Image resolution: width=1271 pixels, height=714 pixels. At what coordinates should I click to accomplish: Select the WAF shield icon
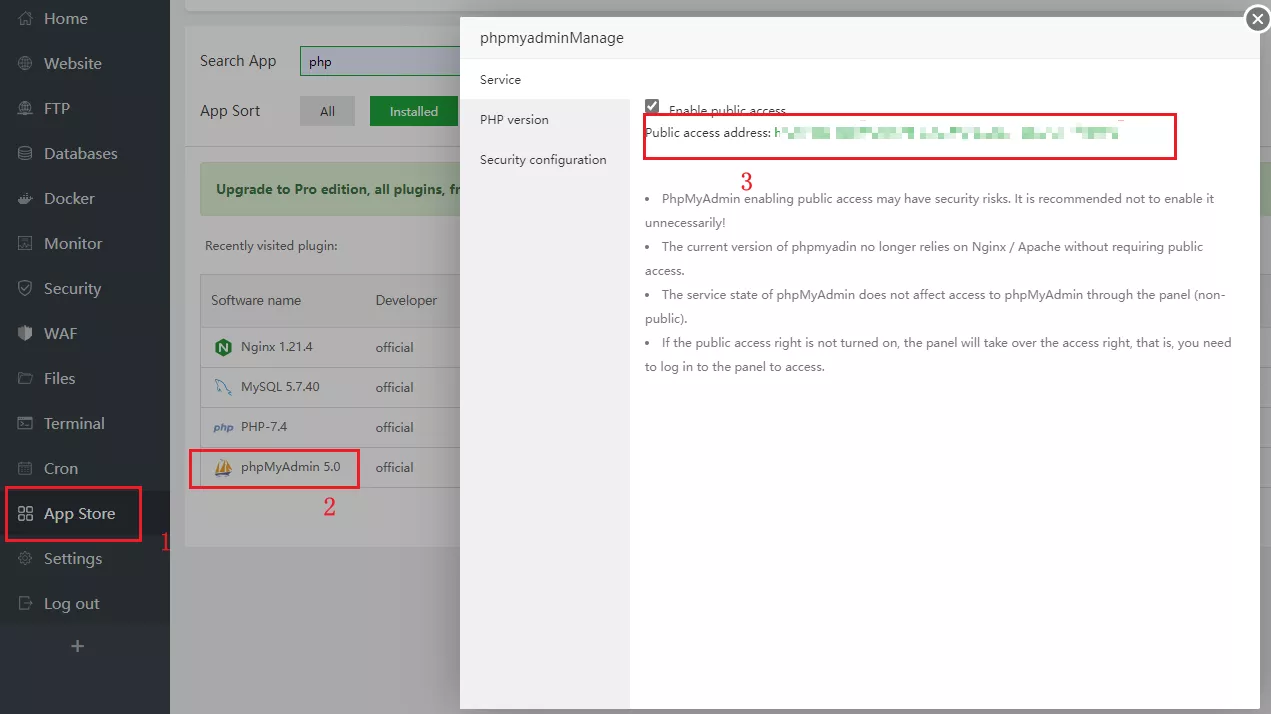click(x=26, y=334)
